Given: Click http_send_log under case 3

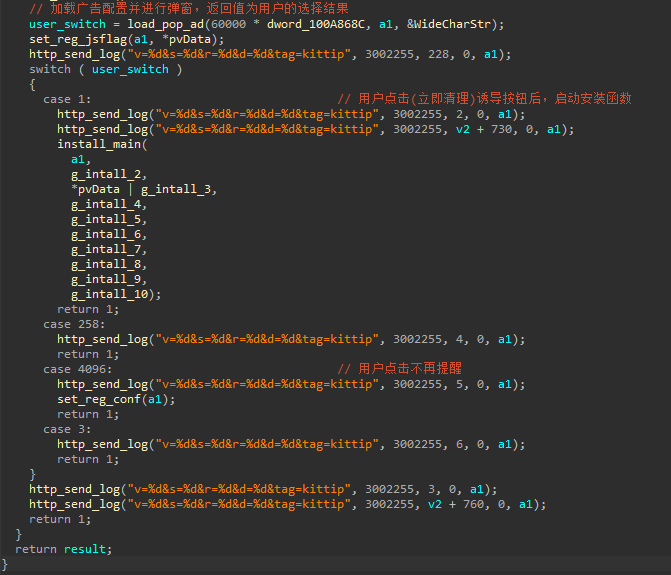Looking at the screenshot, I should [x=102, y=444].
